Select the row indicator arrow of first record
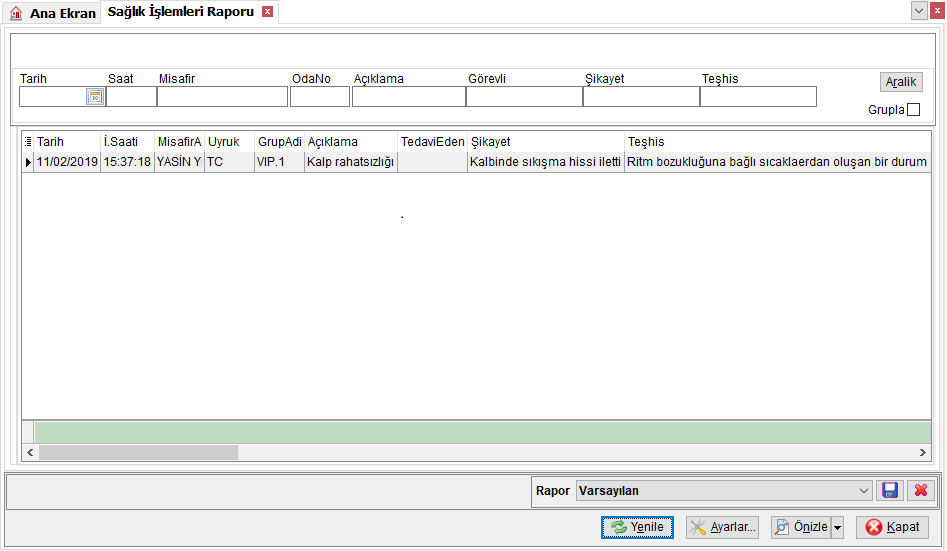Viewport: 947px width, 551px height. pos(28,162)
